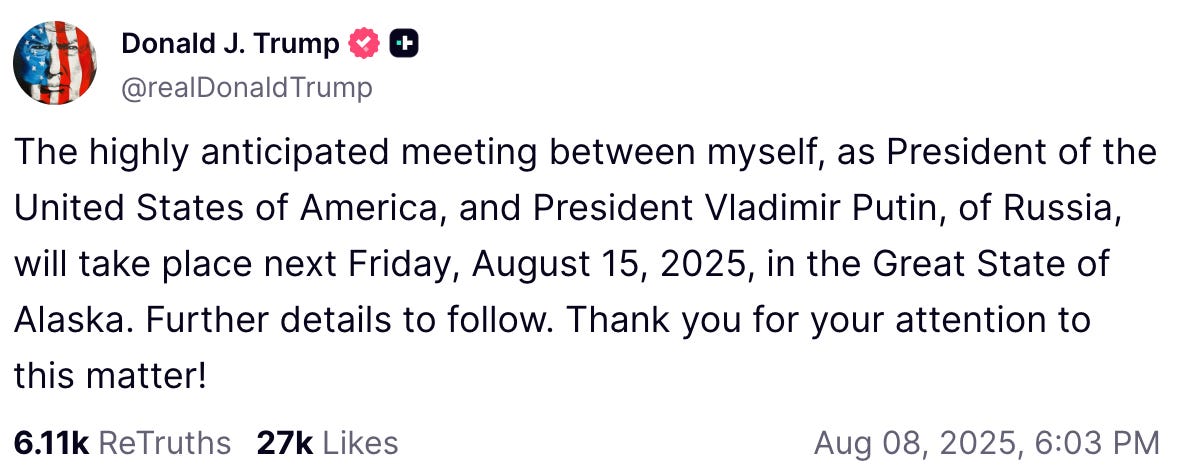Open Donald J. Trump display name
This screenshot has height=472, width=1184.
(x=230, y=45)
